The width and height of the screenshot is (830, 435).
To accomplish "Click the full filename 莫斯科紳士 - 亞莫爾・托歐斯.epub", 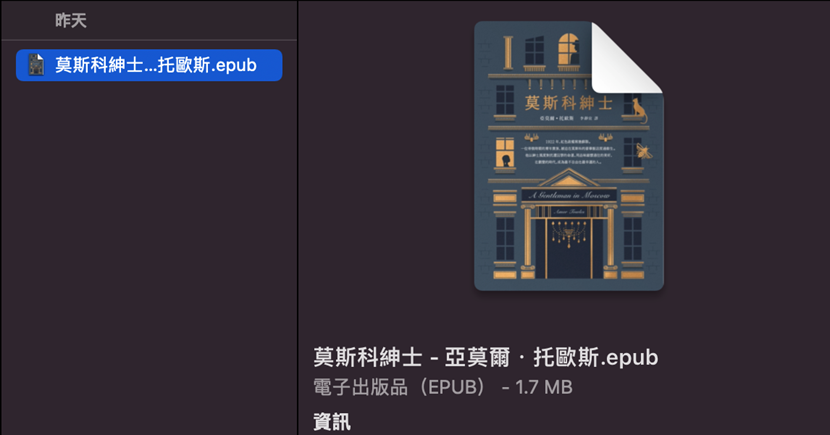I will (x=485, y=357).
